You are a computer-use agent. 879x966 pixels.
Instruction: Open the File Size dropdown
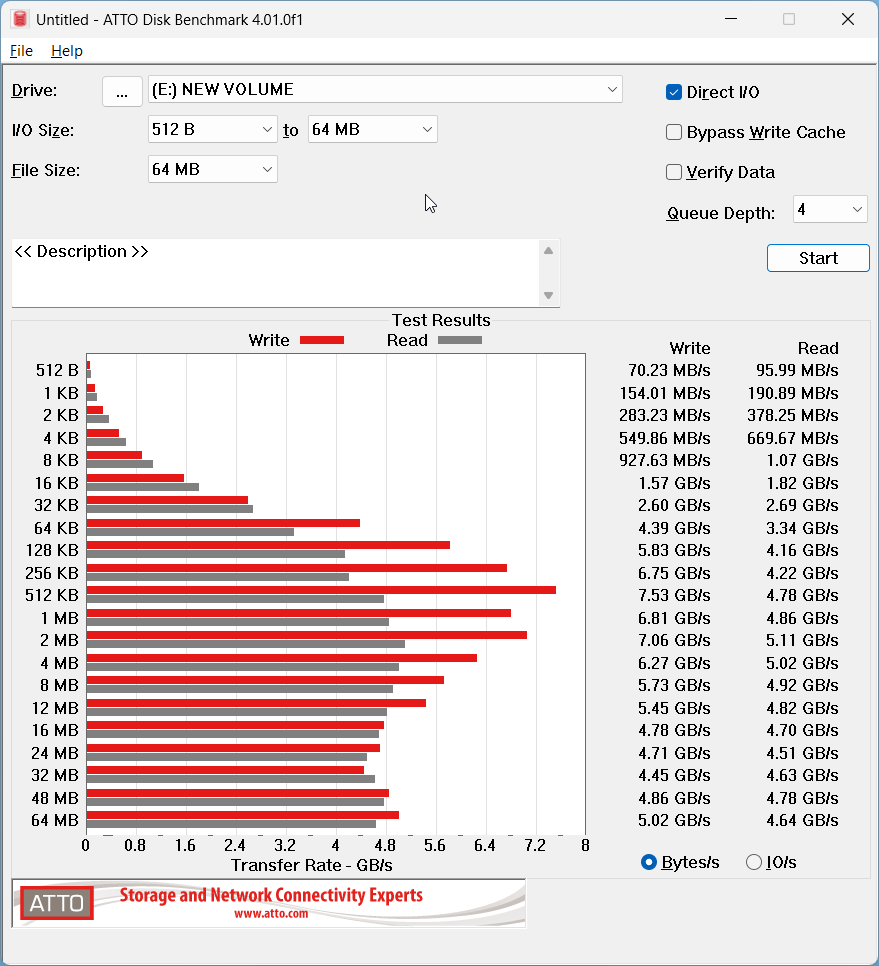[213, 169]
